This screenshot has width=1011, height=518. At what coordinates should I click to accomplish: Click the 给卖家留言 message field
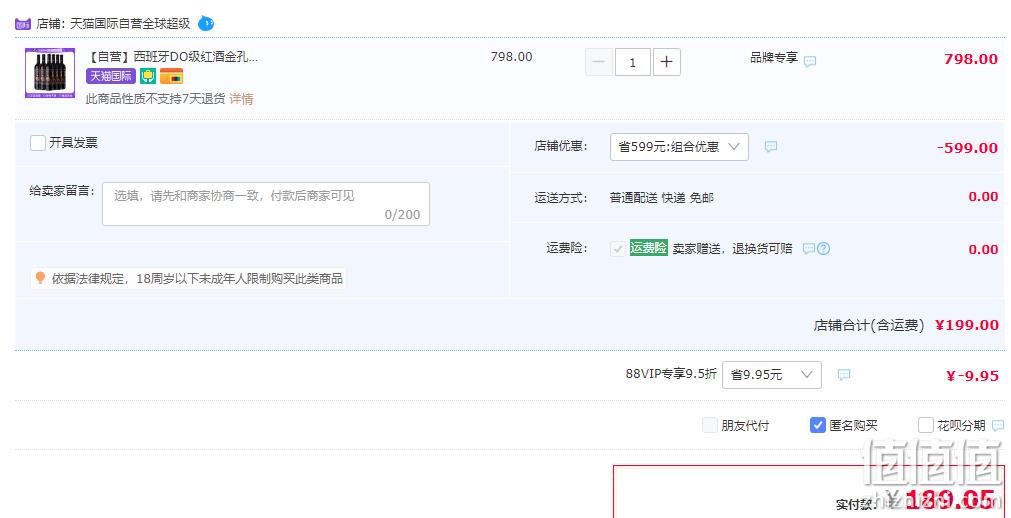(266, 204)
